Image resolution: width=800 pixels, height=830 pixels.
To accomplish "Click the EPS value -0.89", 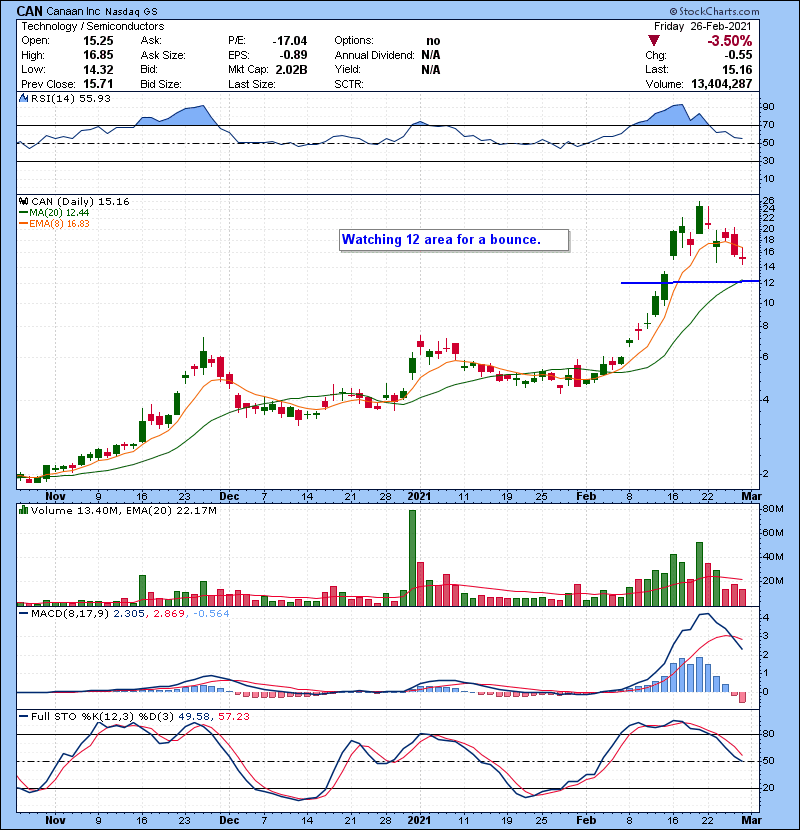I will point(293,55).
